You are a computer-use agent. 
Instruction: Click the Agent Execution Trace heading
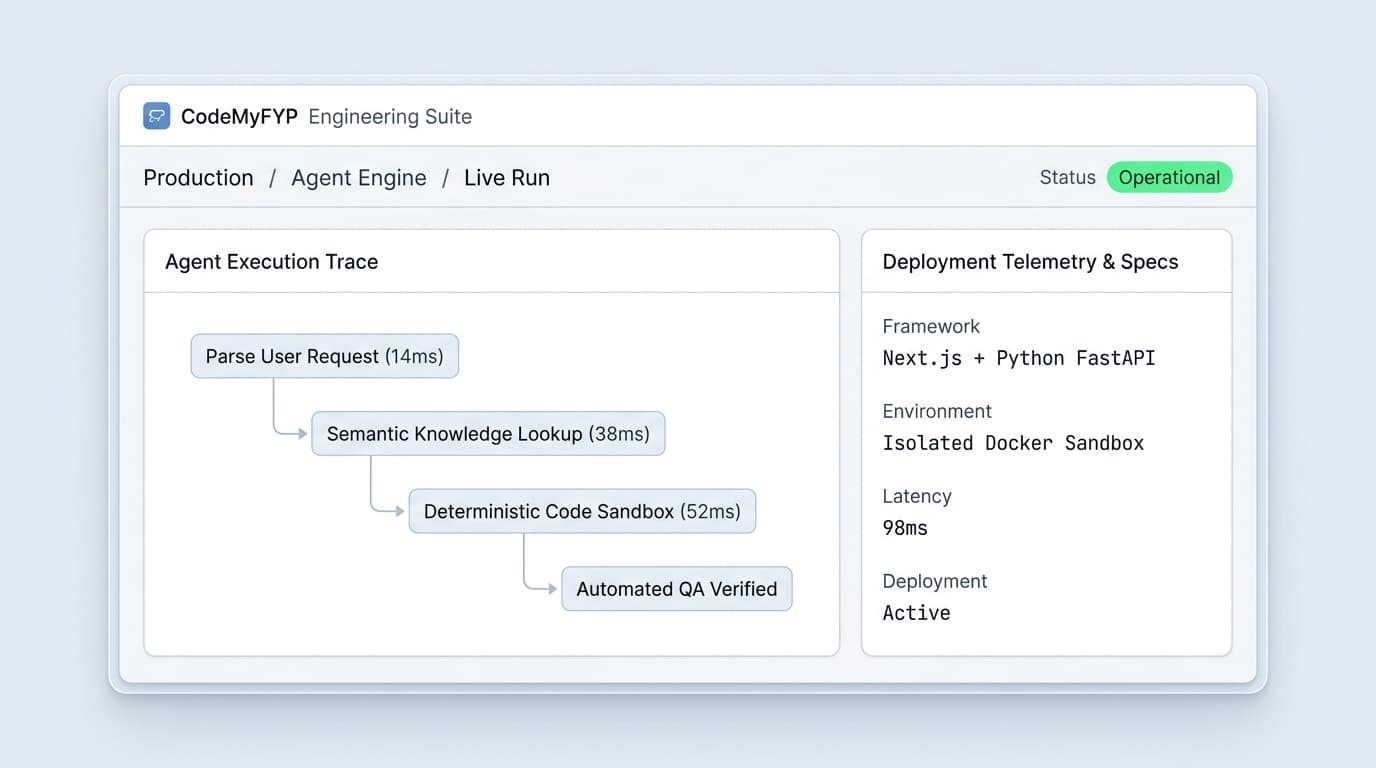pos(271,262)
